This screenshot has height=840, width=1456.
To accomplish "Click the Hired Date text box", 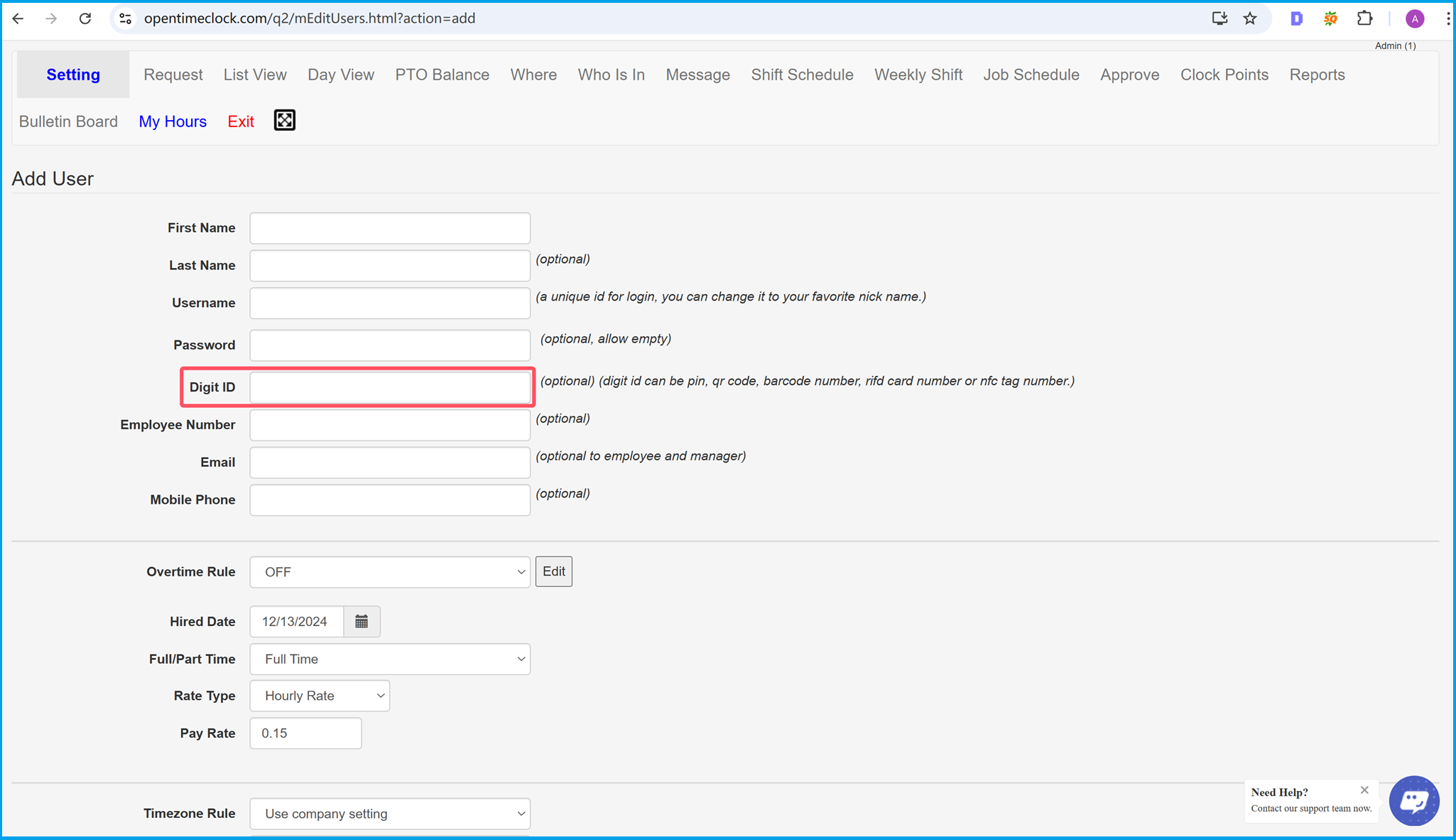I will 297,621.
